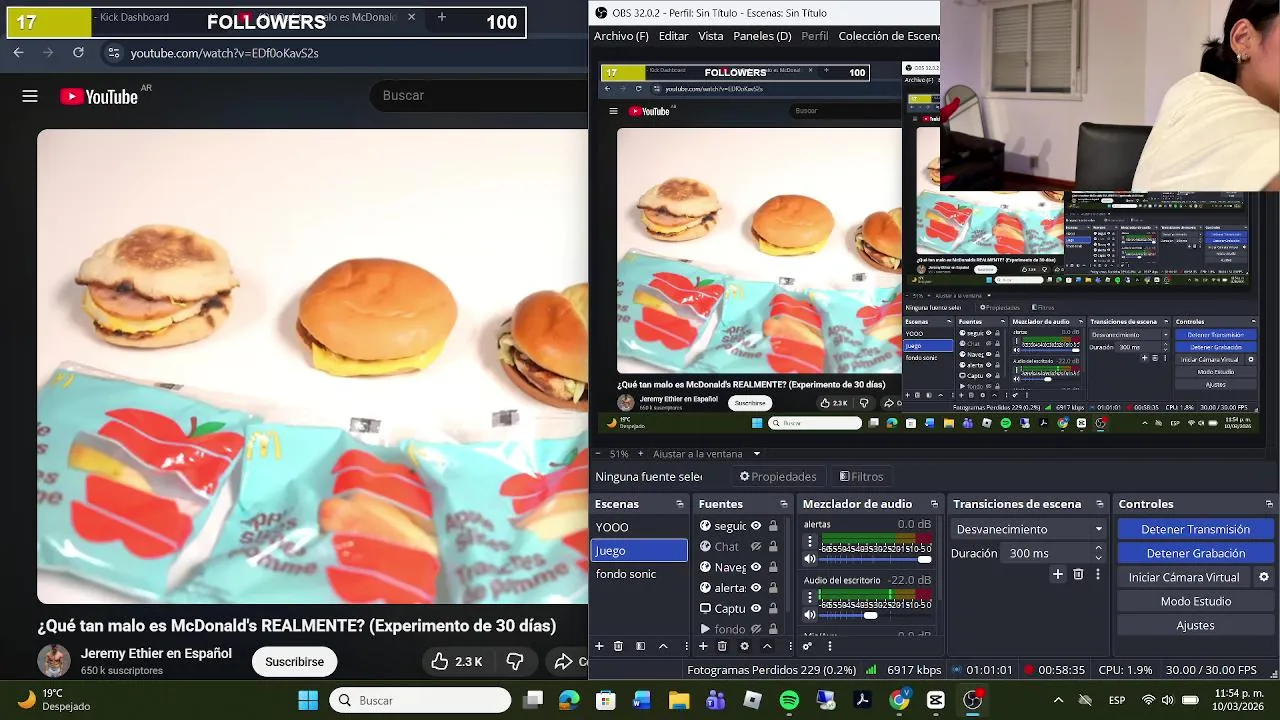Open Windows Start menu
Viewport: 1280px width, 720px height.
308,700
